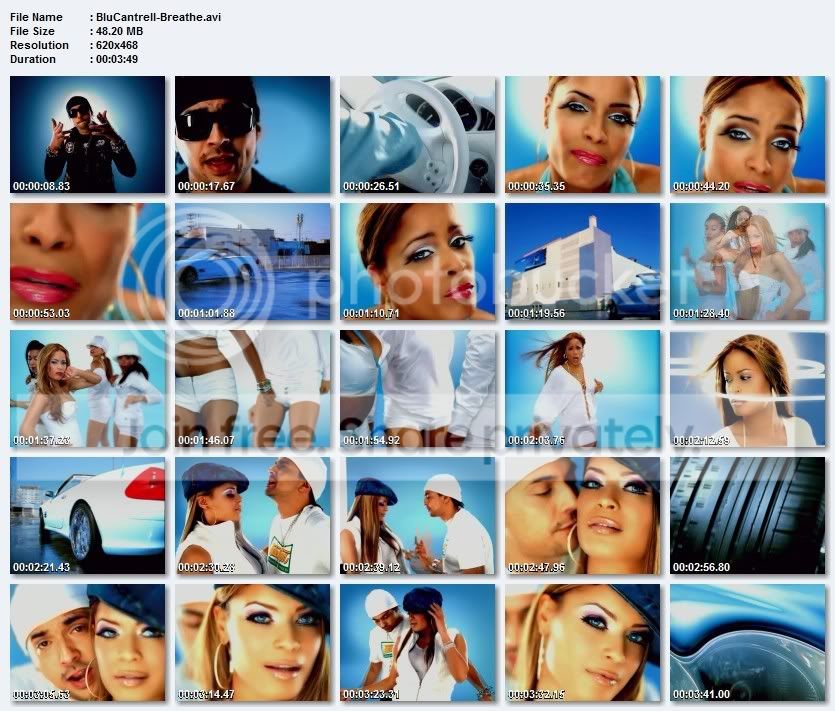Click the tire tread thumbnail at 00:02:56.80
The height and width of the screenshot is (711, 835).
coord(748,516)
